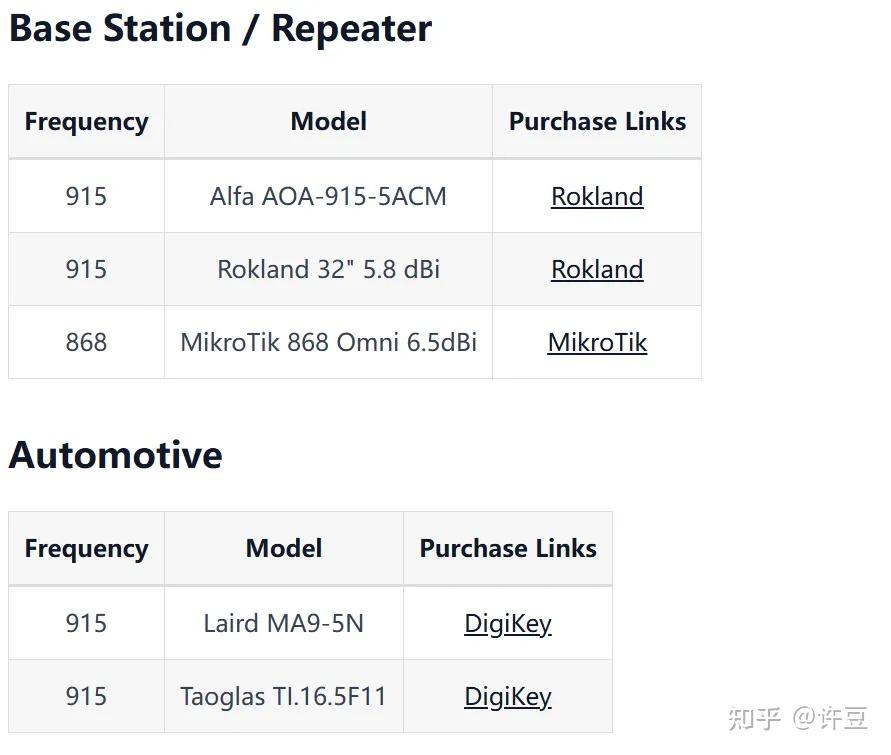This screenshot has height=755, width=891.
Task: Click the MikroTik 868 Omni 6.5dBi cell
Action: tap(328, 342)
